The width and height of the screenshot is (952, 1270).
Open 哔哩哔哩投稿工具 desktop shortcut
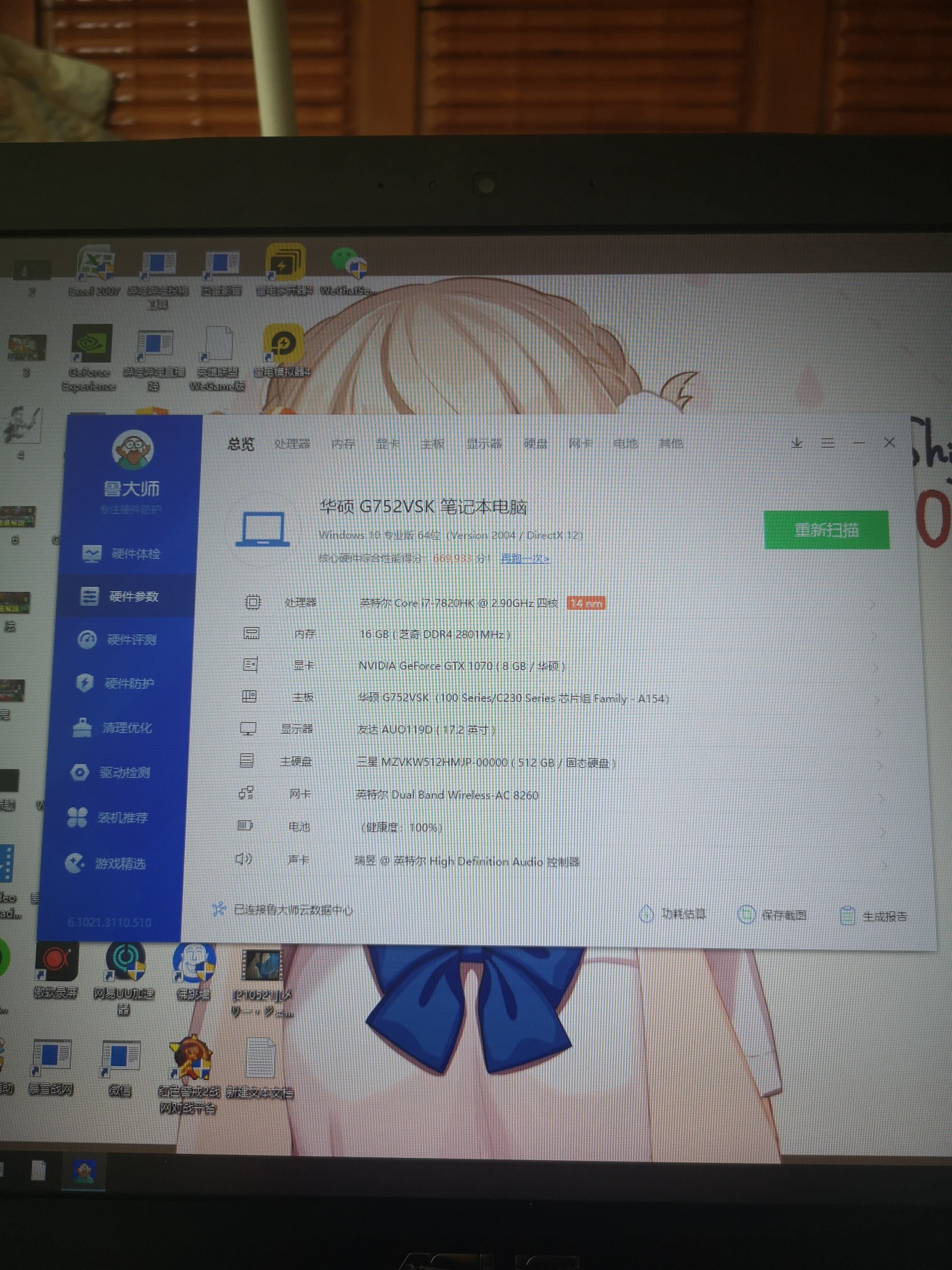click(158, 279)
